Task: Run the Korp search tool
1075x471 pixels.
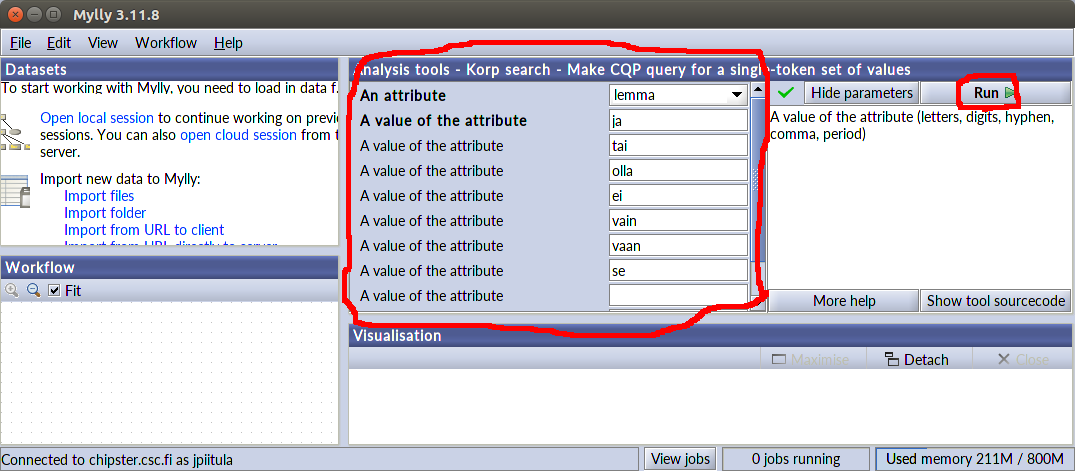Action: pyautogui.click(x=987, y=93)
